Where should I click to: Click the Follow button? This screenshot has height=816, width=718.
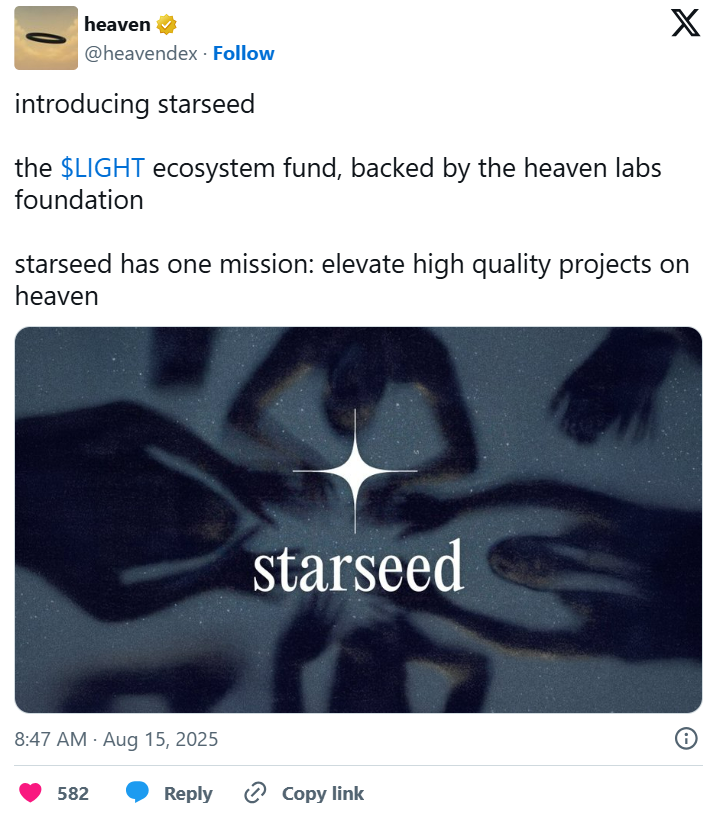(244, 53)
